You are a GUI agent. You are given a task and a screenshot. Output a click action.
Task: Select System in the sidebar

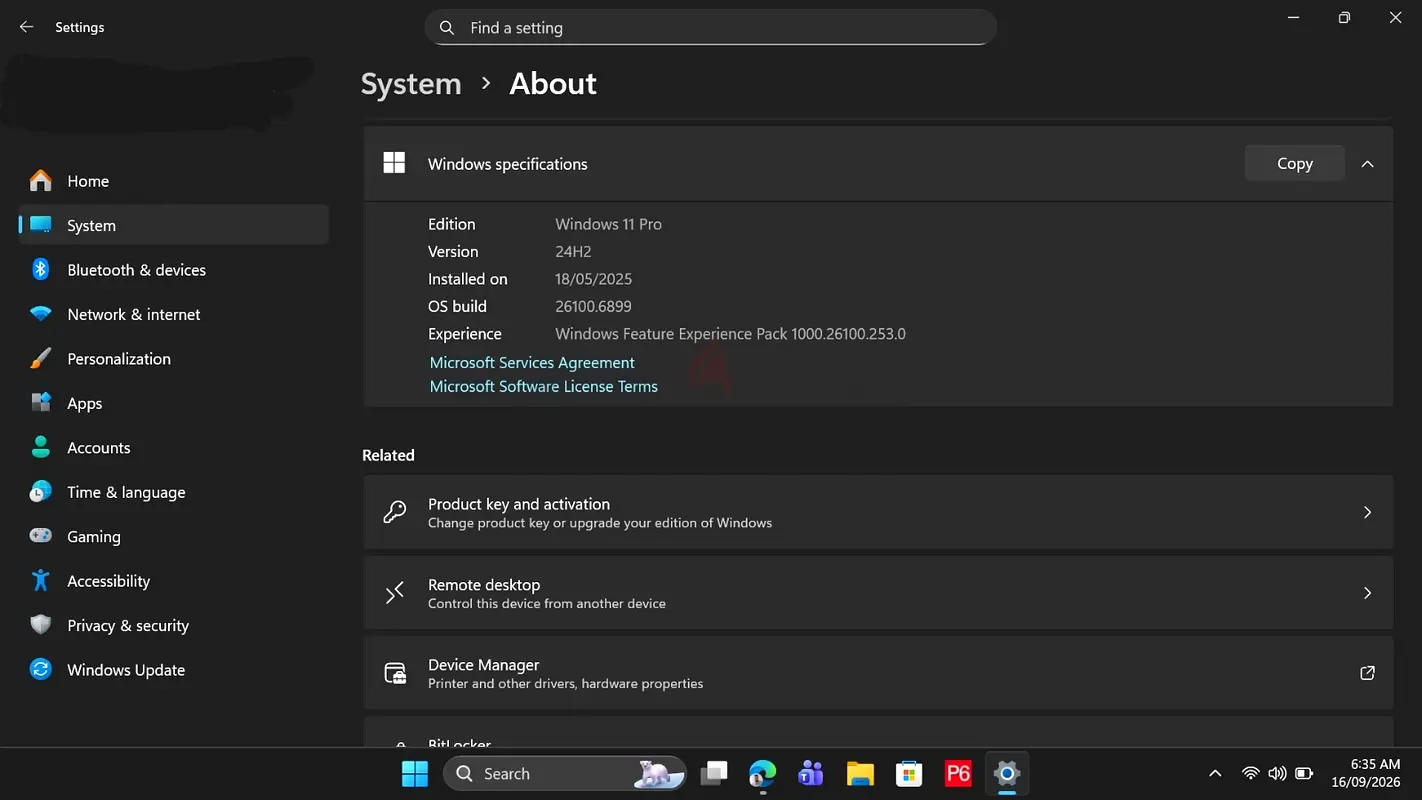point(174,225)
